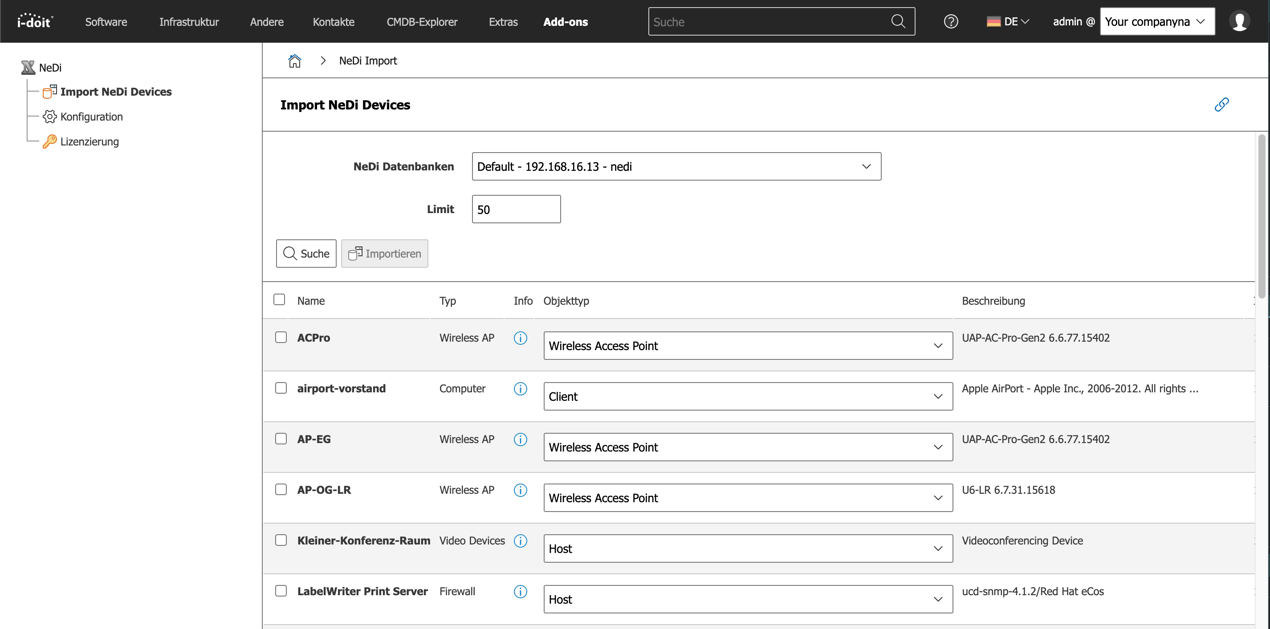Select the LabelWriter Print Server checkbox
The image size is (1270, 629).
pyautogui.click(x=281, y=591)
